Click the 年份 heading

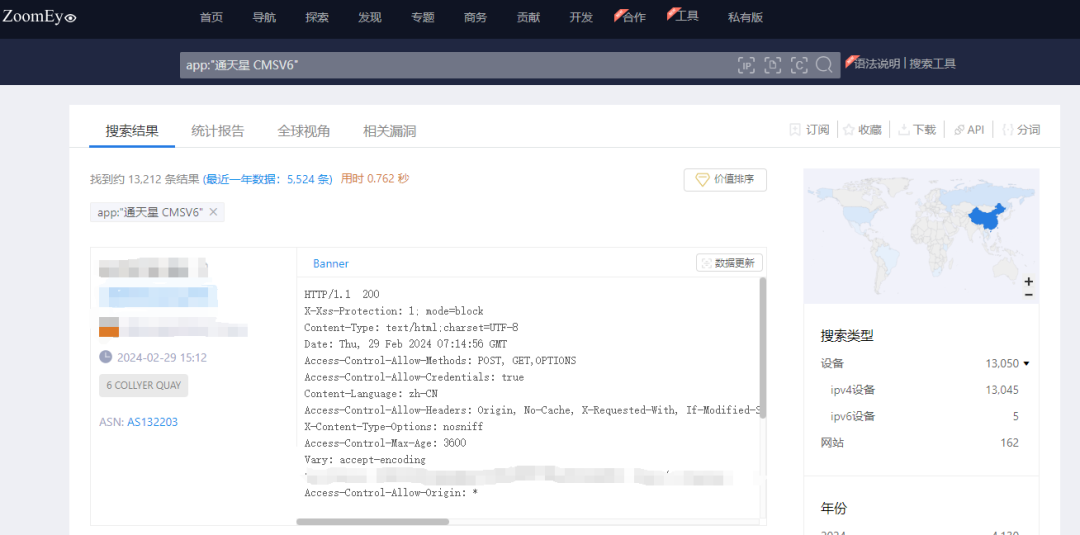[x=833, y=509]
